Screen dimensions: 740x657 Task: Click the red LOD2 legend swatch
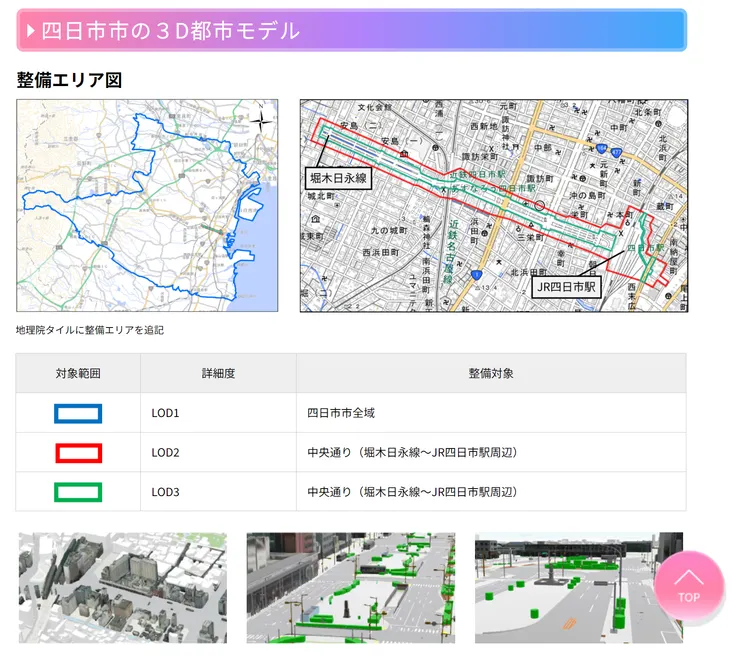(78, 453)
